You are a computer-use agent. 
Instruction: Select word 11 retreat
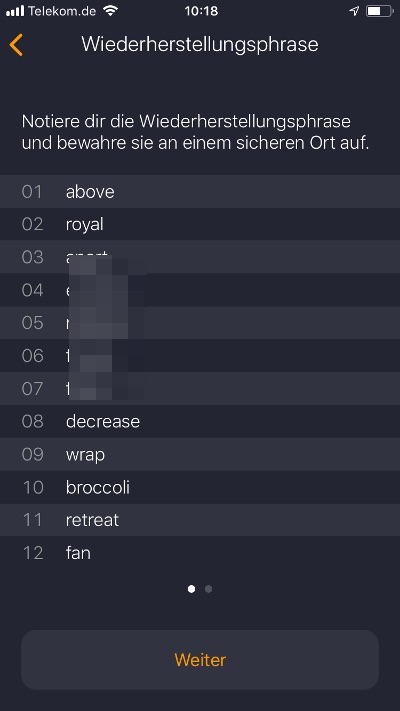[200, 520]
